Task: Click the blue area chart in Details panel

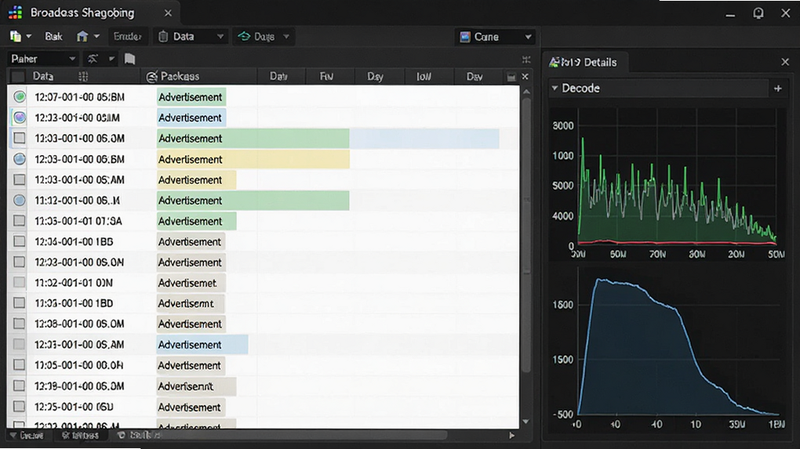Action: point(679,347)
